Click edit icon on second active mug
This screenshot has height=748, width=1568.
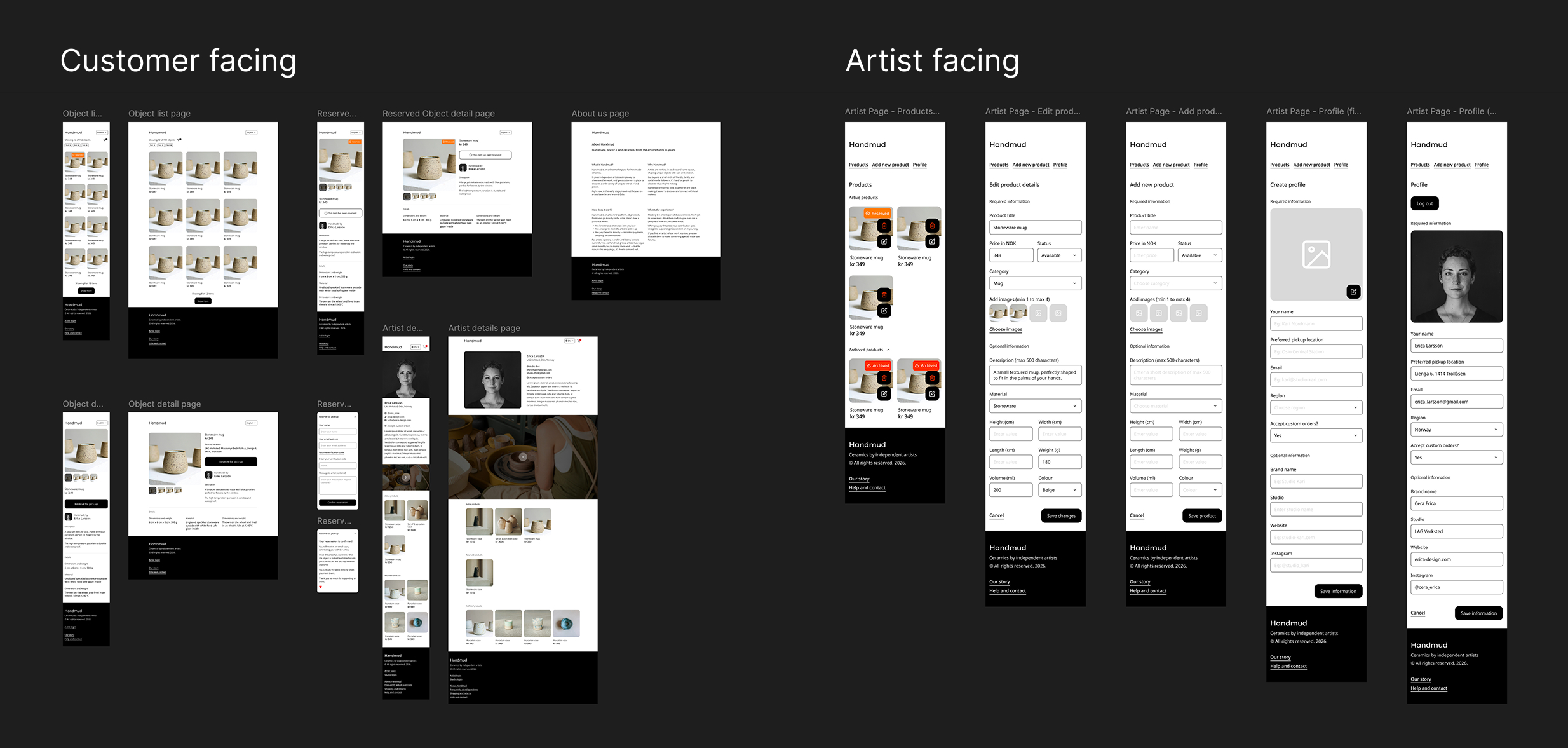pyautogui.click(x=932, y=241)
